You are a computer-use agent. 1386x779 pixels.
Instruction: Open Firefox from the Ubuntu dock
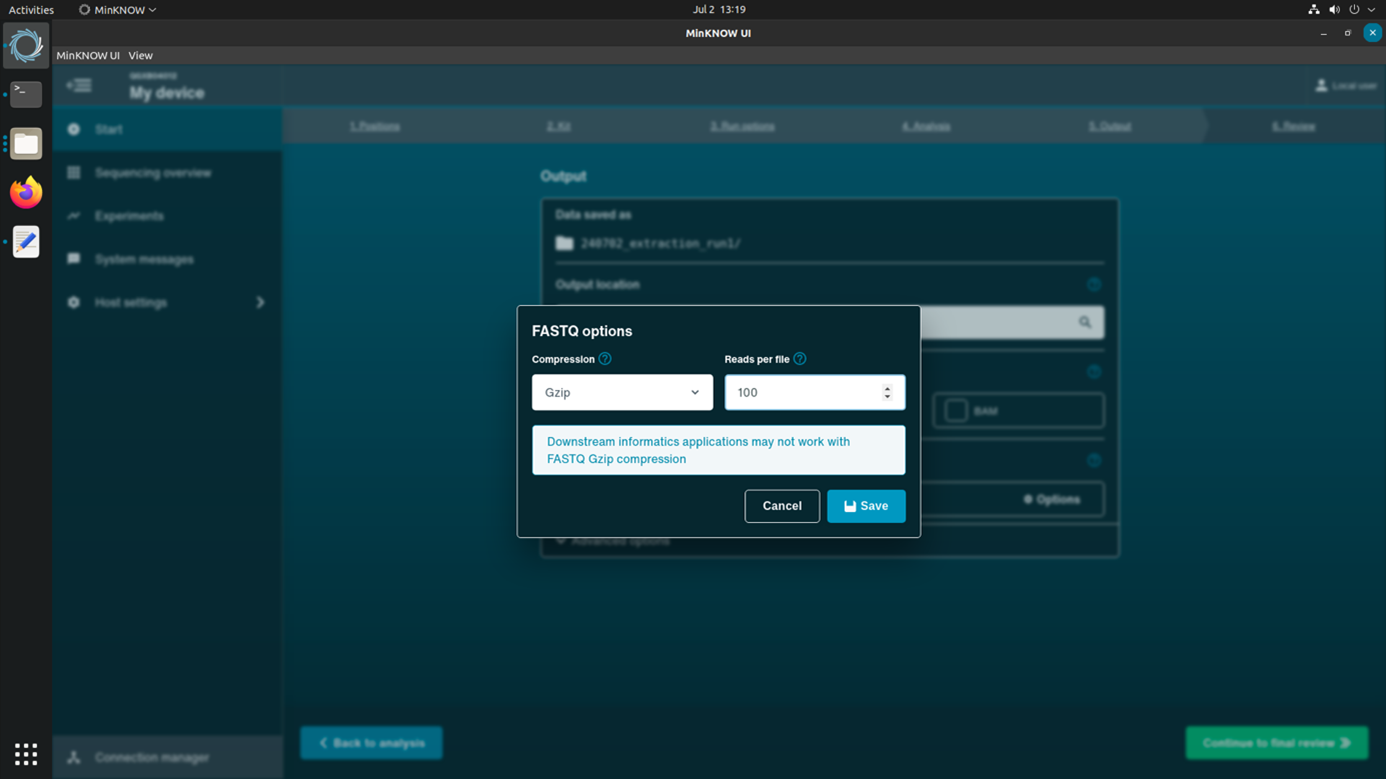26,192
